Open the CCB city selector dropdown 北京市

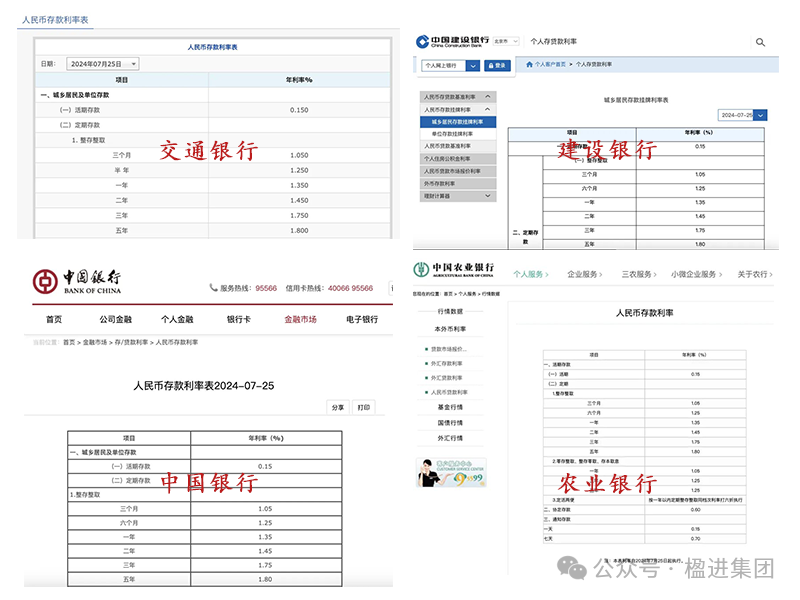click(x=506, y=41)
